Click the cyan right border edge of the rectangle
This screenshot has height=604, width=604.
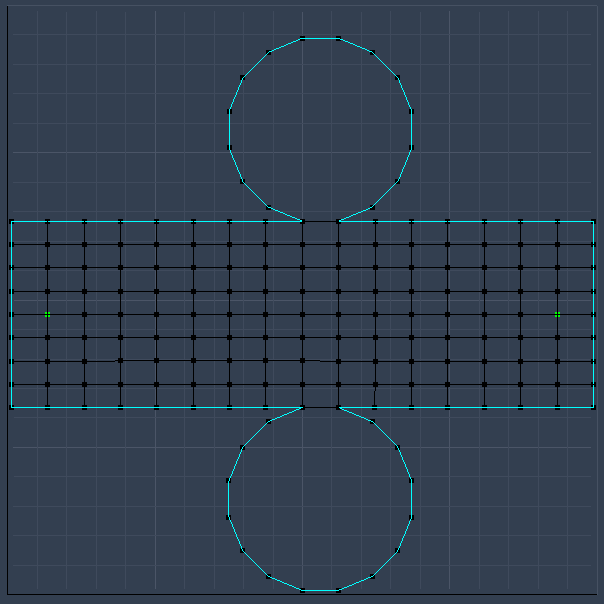tap(594, 314)
